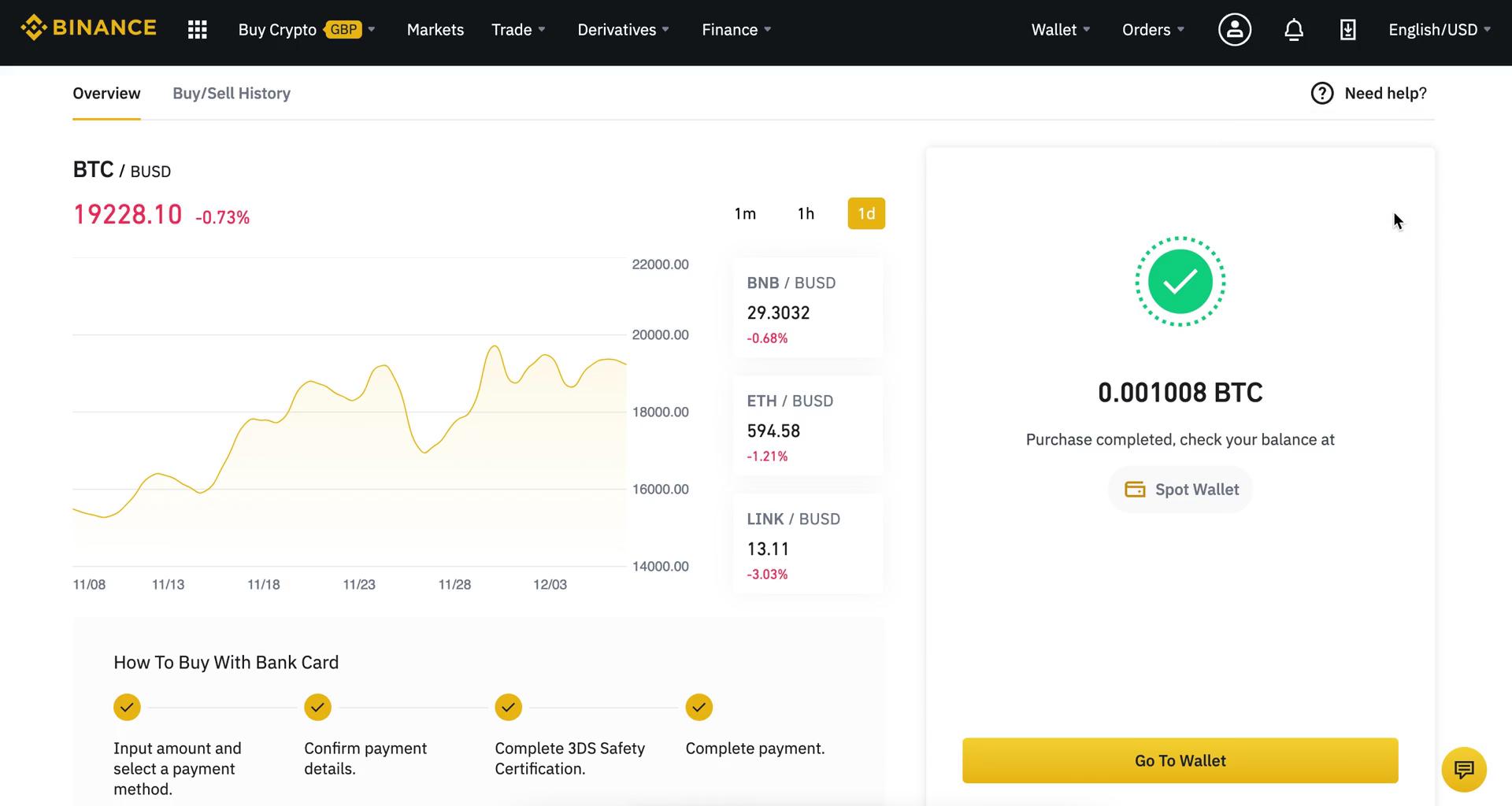Click the Go To Wallet button
The width and height of the screenshot is (1512, 806).
(x=1180, y=760)
